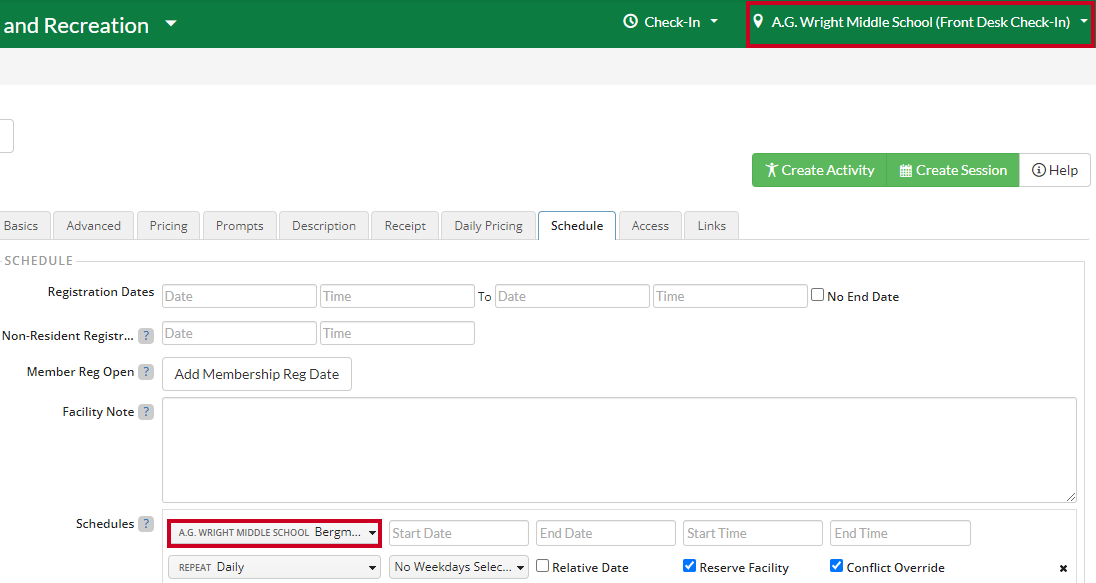Click the schedule Start Date field
The width and height of the screenshot is (1096, 583).
(x=459, y=533)
